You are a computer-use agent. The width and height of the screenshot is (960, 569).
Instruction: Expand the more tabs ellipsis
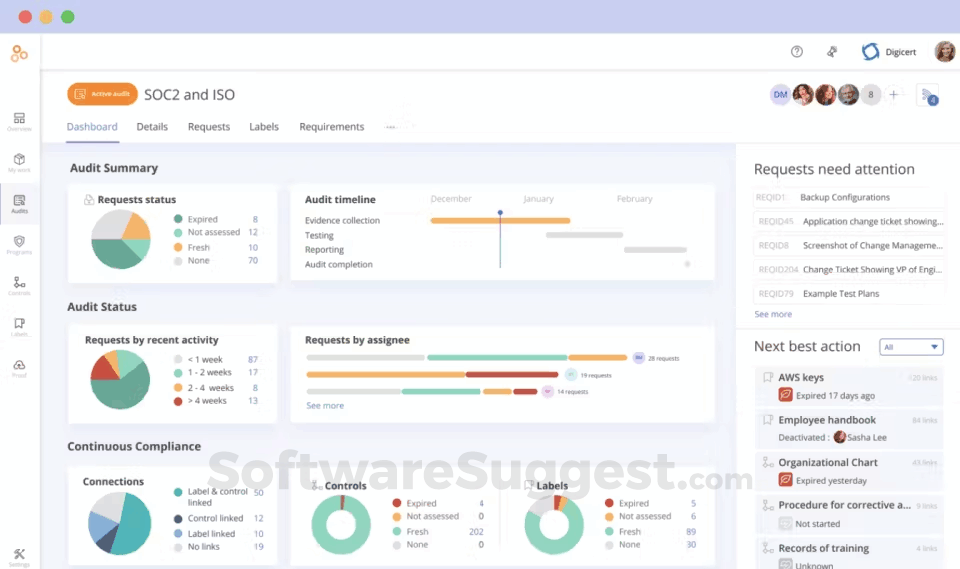pos(391,127)
